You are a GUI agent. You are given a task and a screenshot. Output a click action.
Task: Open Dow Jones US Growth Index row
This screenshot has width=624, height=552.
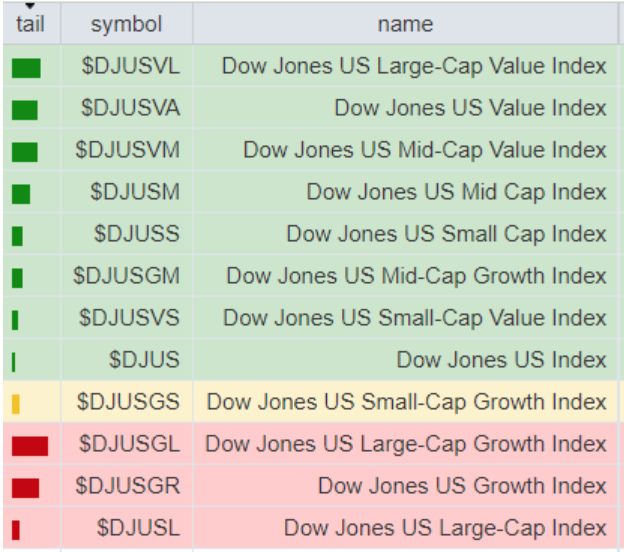point(462,486)
